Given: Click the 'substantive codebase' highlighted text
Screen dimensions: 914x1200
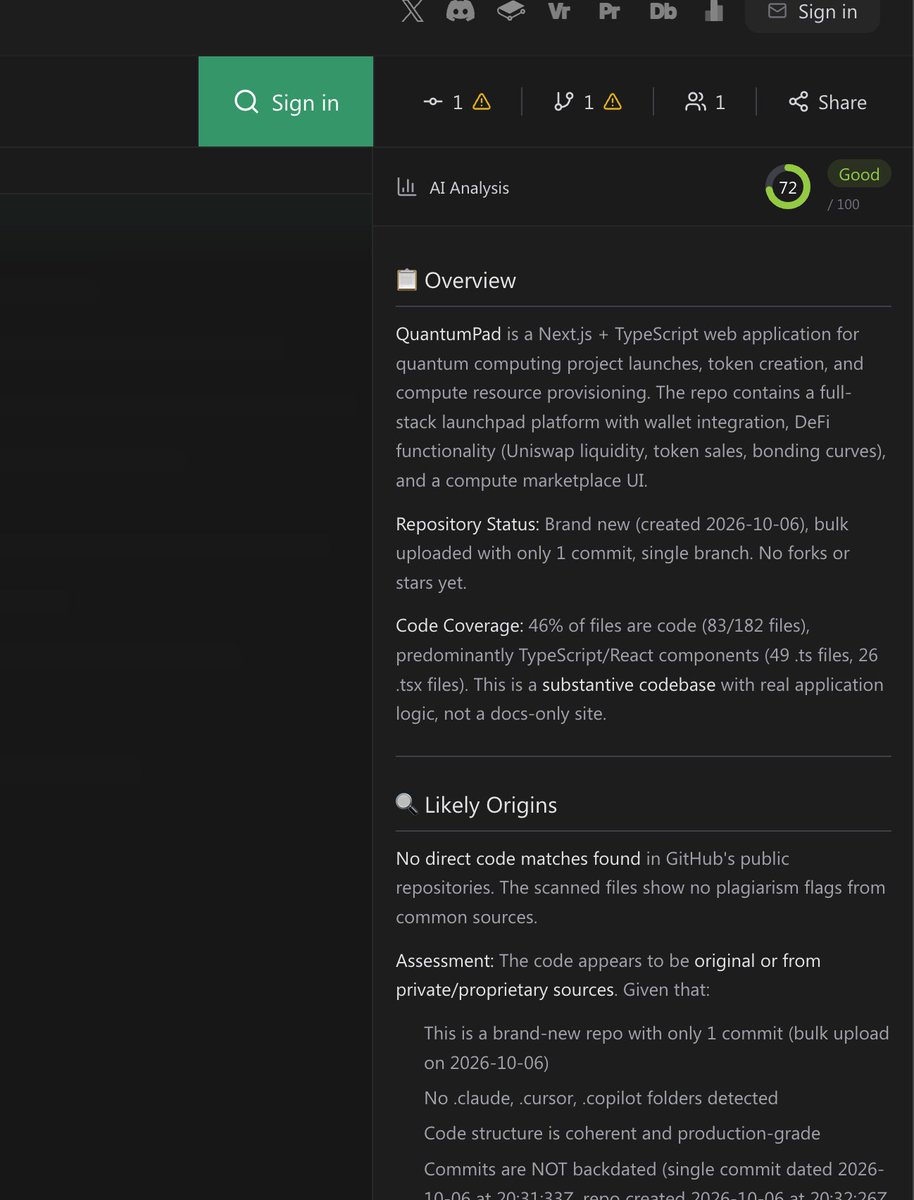Looking at the screenshot, I should point(629,685).
